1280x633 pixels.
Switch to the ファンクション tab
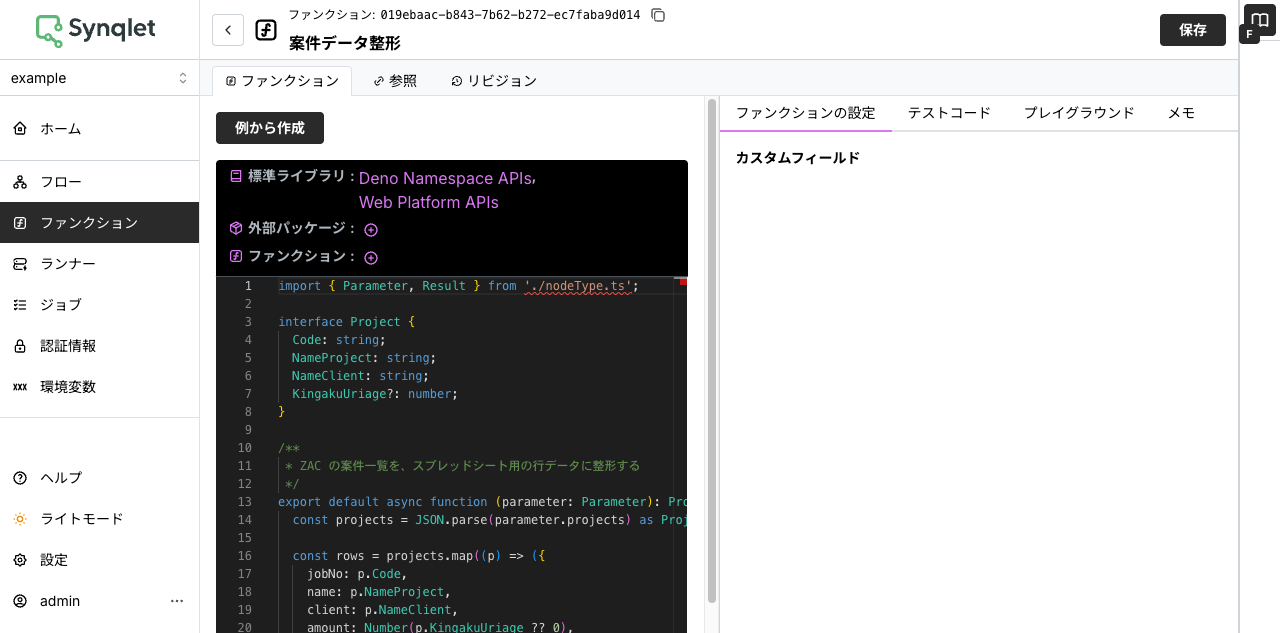tap(282, 81)
